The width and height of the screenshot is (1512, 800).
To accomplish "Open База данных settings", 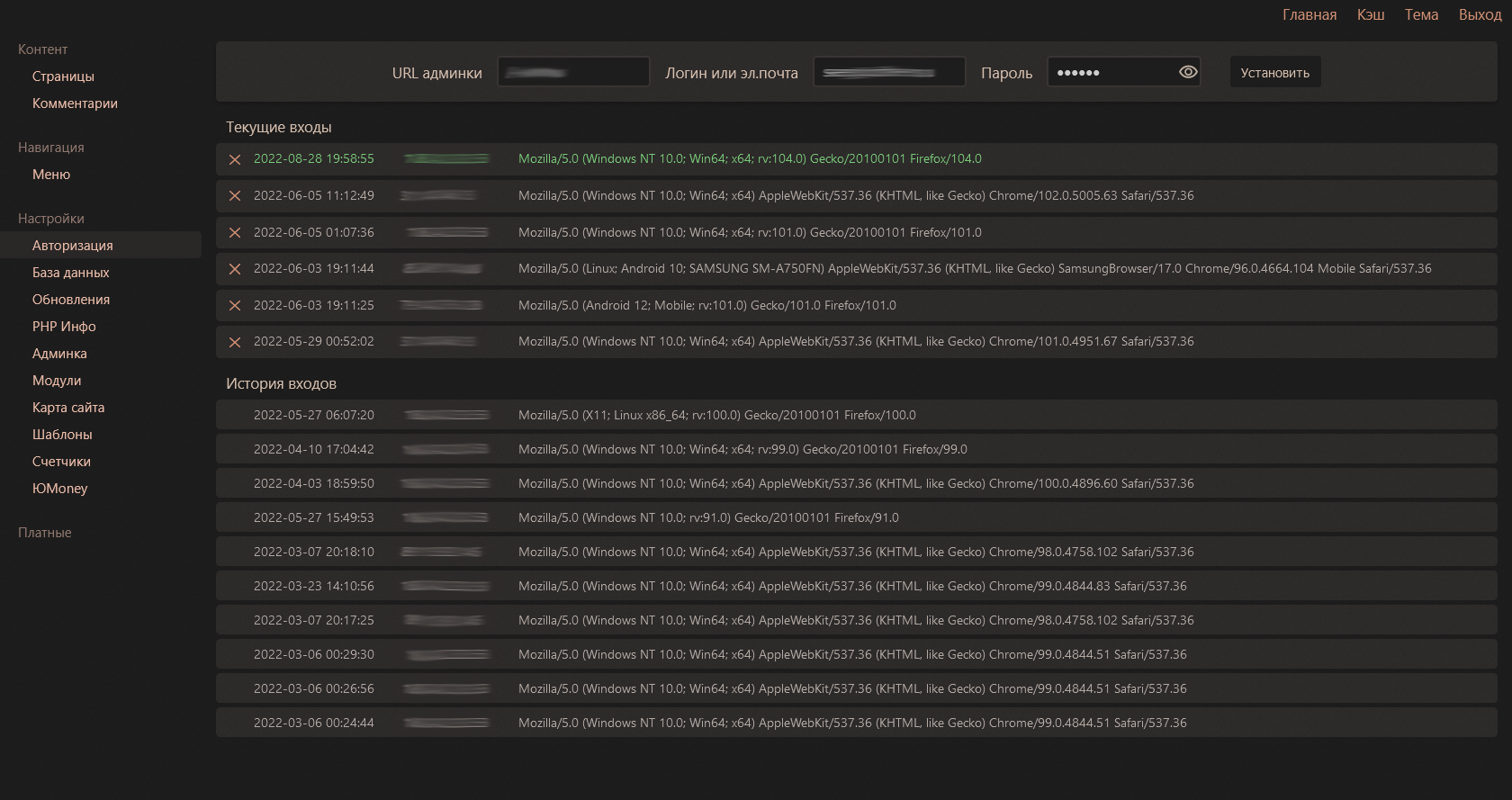I will pos(71,273).
